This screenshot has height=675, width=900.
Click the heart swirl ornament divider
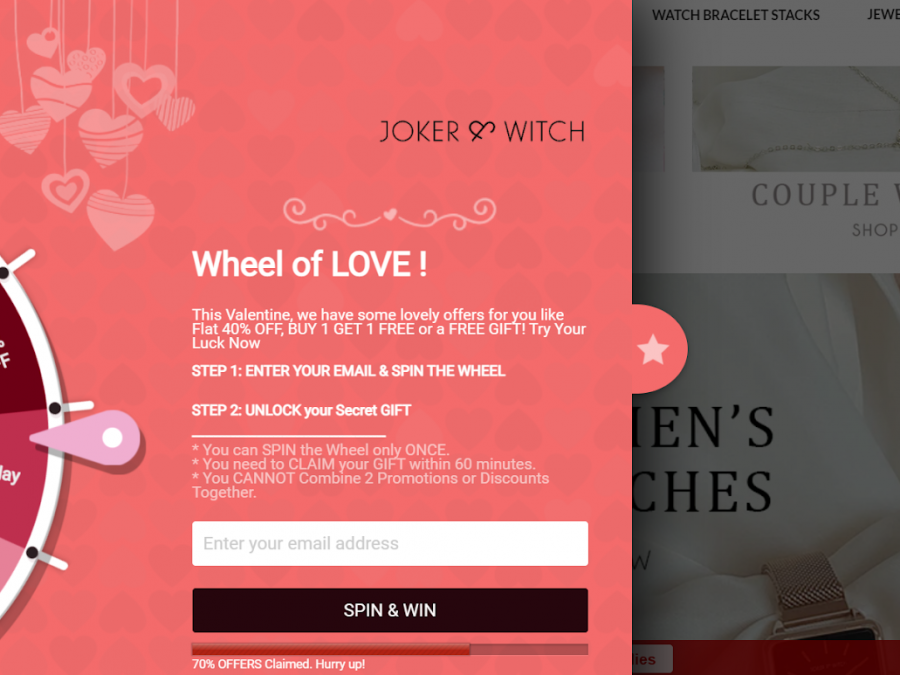[x=390, y=214]
